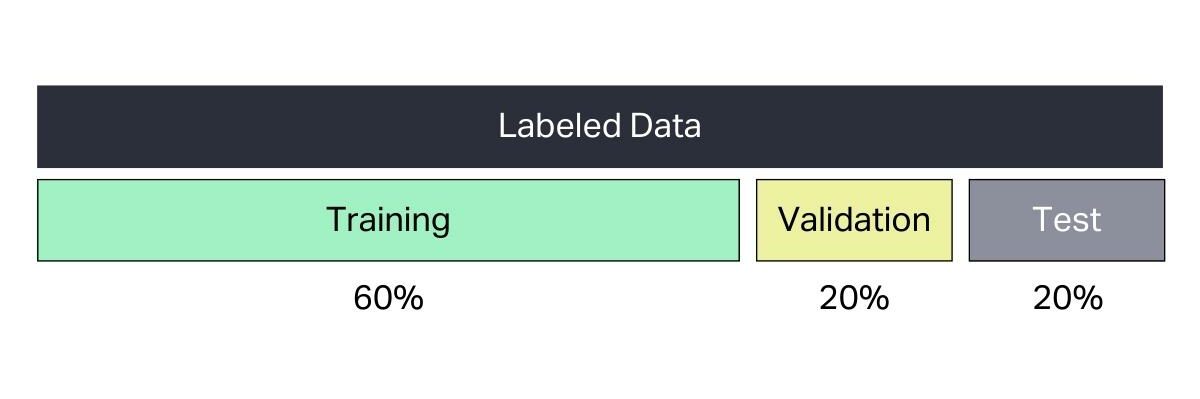Click the dark Labeled Data bar
This screenshot has height=399, width=1200.
tap(600, 126)
